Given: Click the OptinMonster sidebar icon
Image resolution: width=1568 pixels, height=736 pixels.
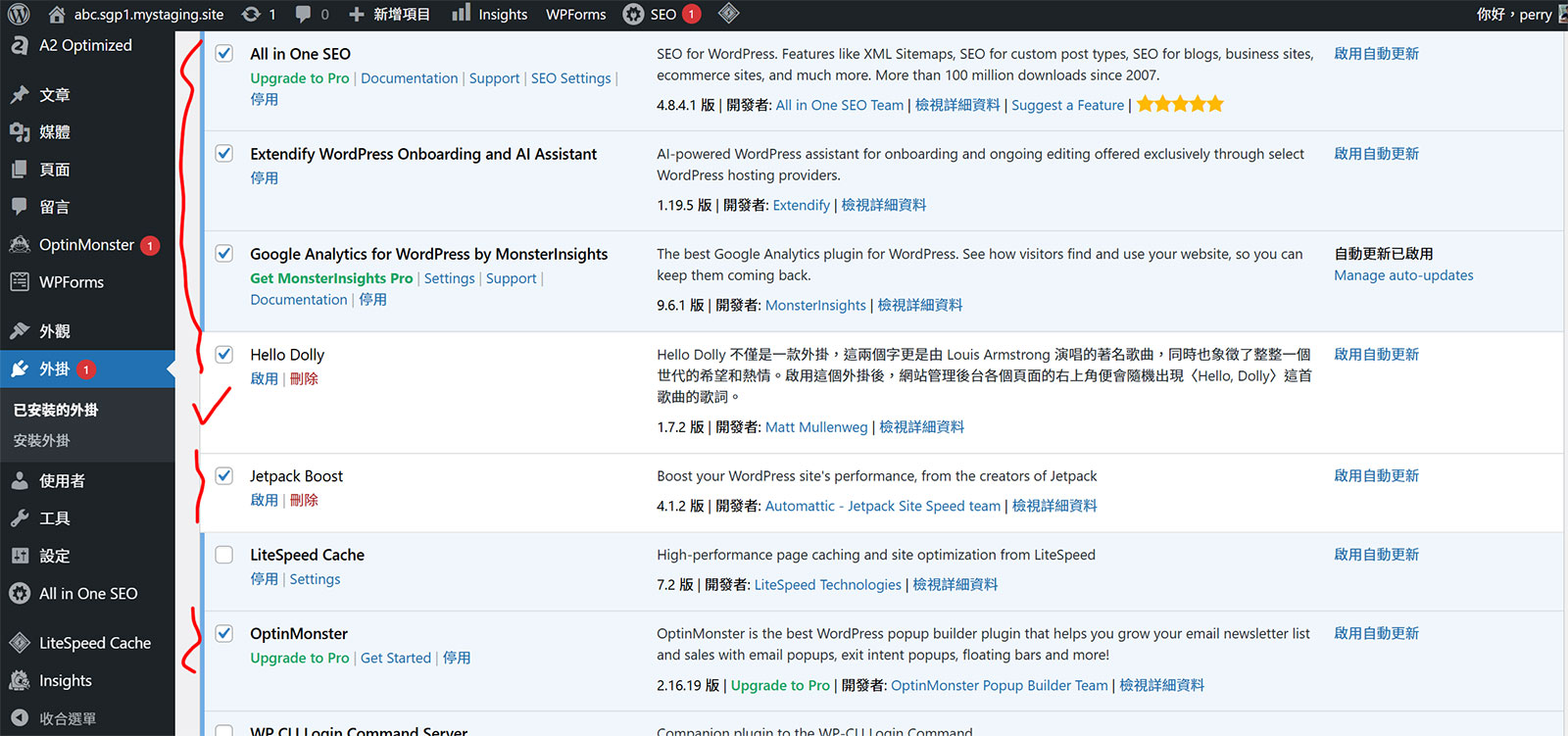Looking at the screenshot, I should click(20, 245).
